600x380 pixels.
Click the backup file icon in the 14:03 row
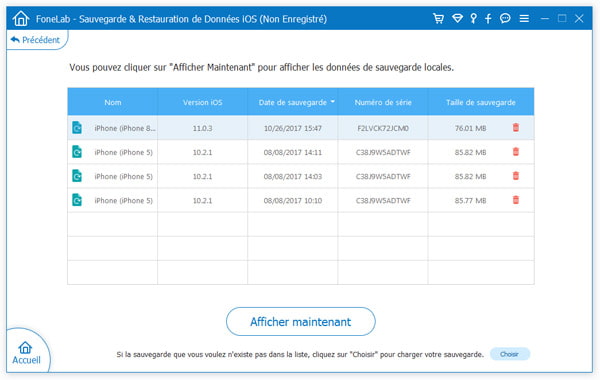point(77,176)
